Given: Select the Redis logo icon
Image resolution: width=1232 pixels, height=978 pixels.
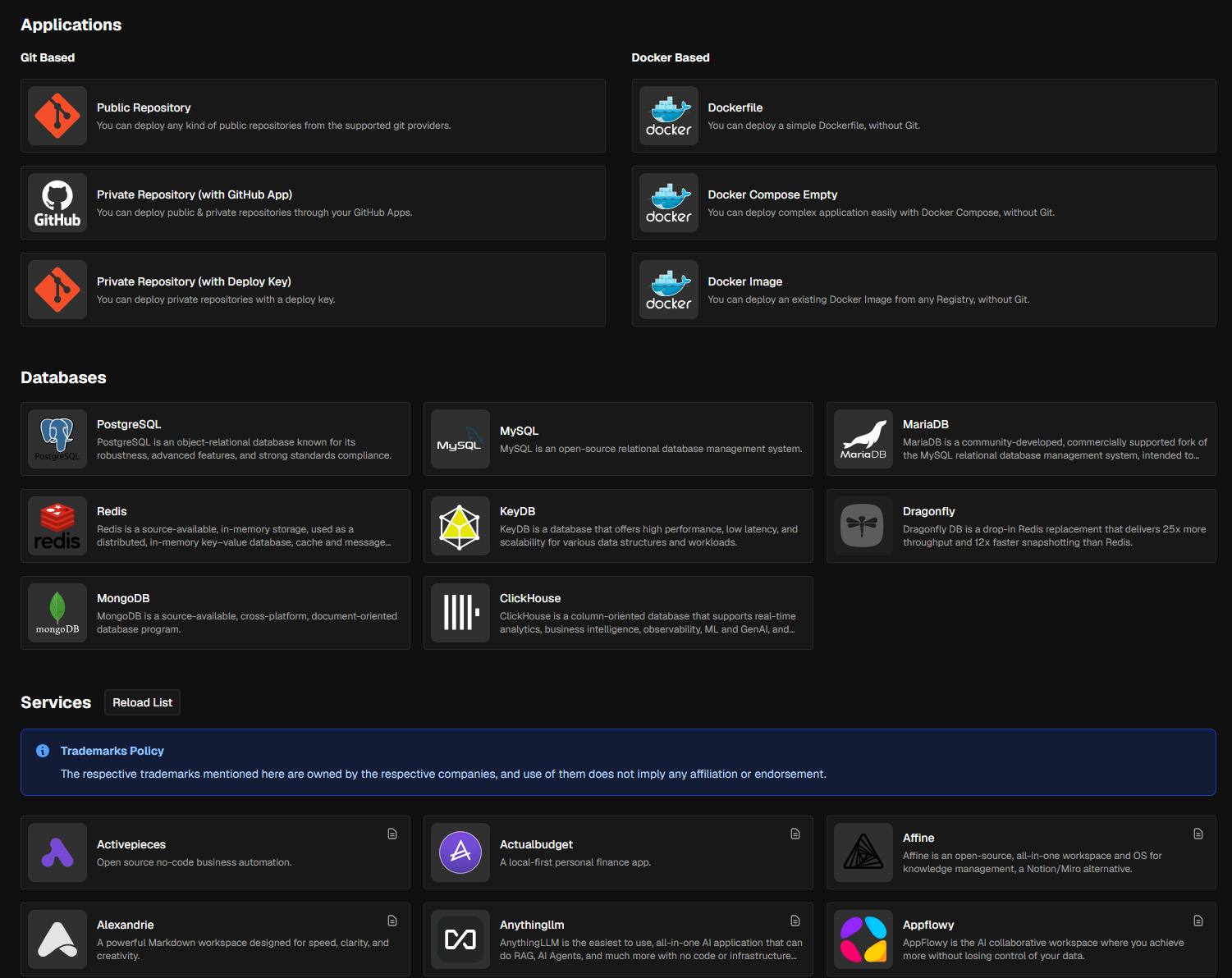Looking at the screenshot, I should coord(57,526).
